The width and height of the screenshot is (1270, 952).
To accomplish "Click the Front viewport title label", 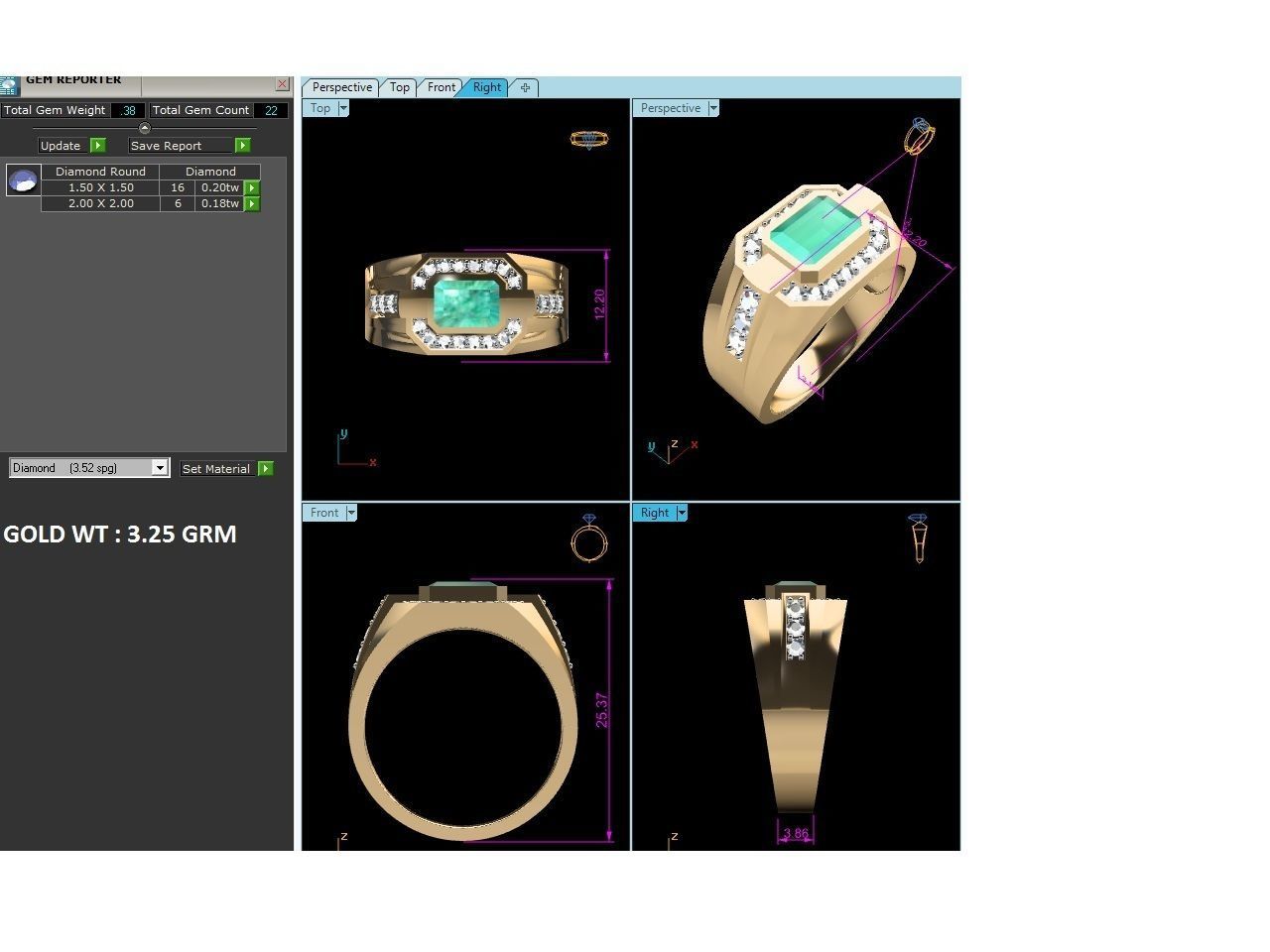I will pyautogui.click(x=324, y=513).
